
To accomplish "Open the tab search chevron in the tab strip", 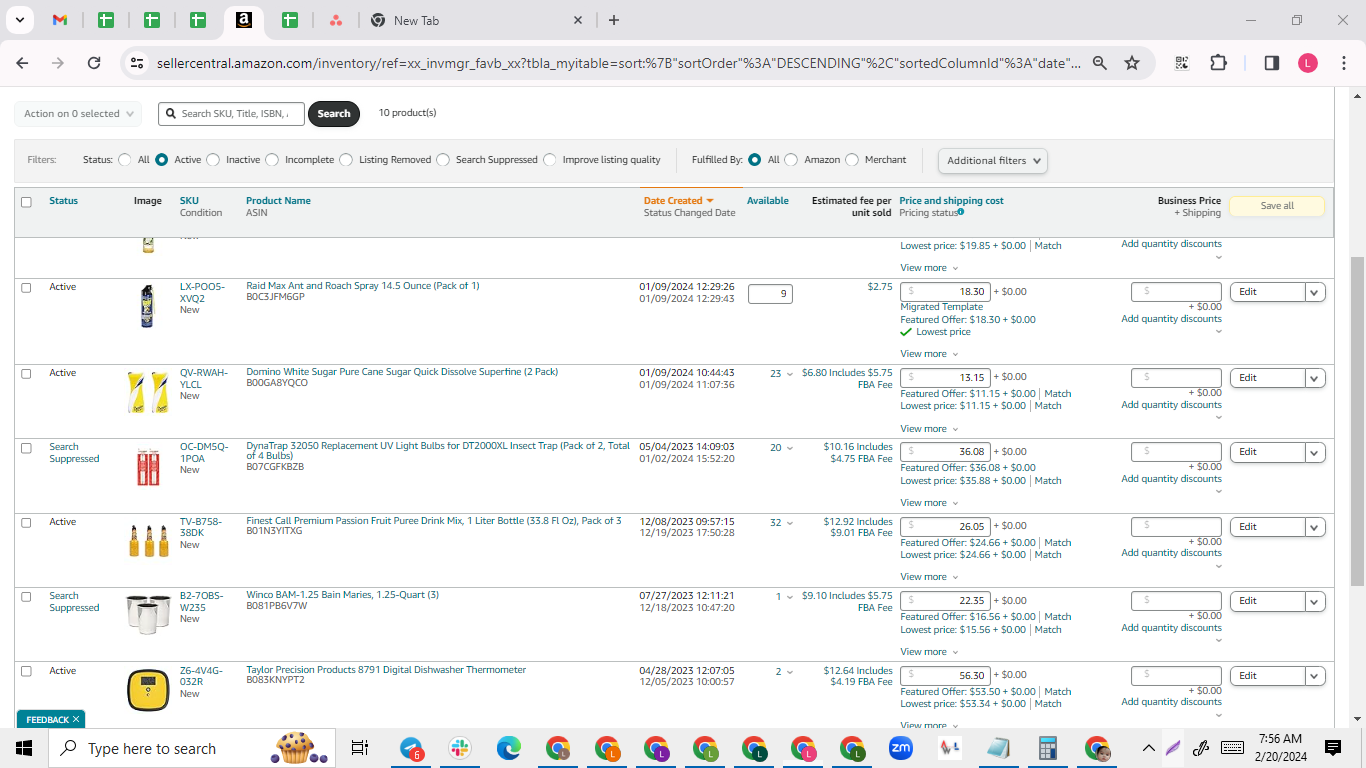I will pos(19,20).
